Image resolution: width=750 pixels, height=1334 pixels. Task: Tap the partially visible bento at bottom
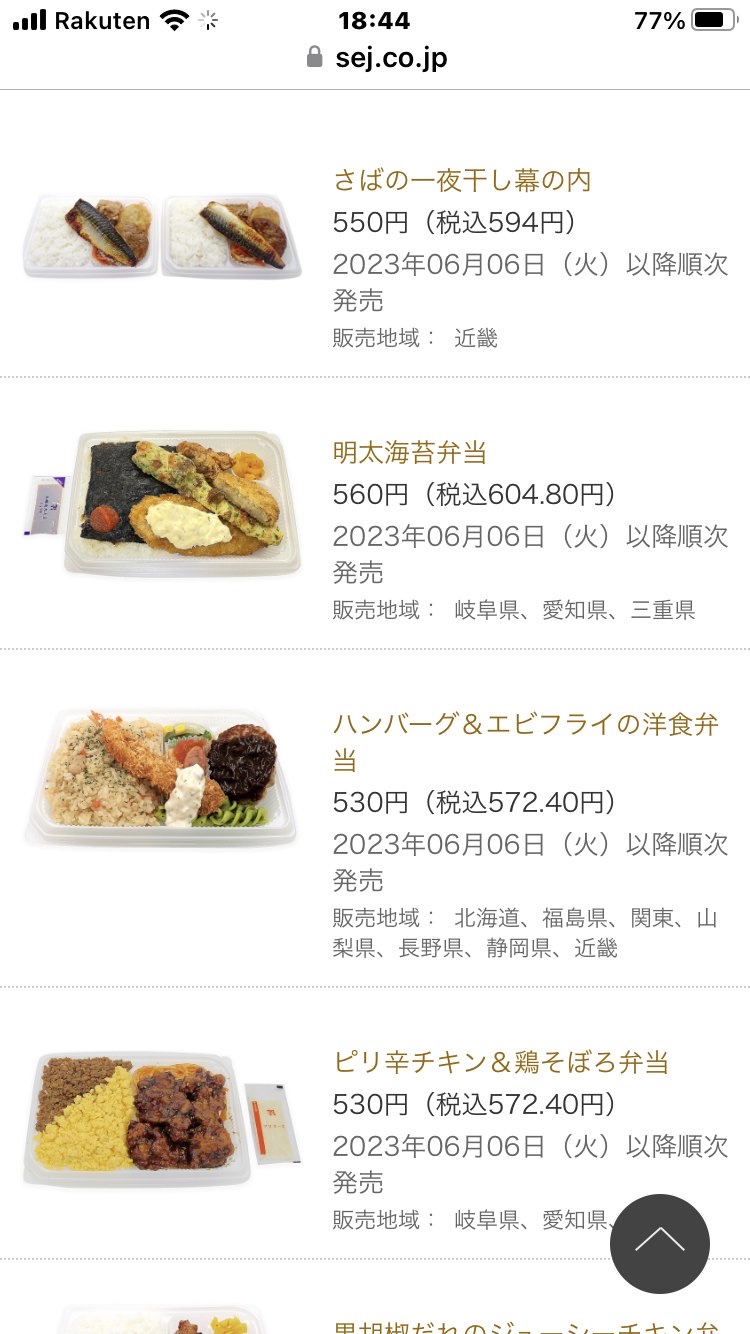click(x=160, y=1318)
